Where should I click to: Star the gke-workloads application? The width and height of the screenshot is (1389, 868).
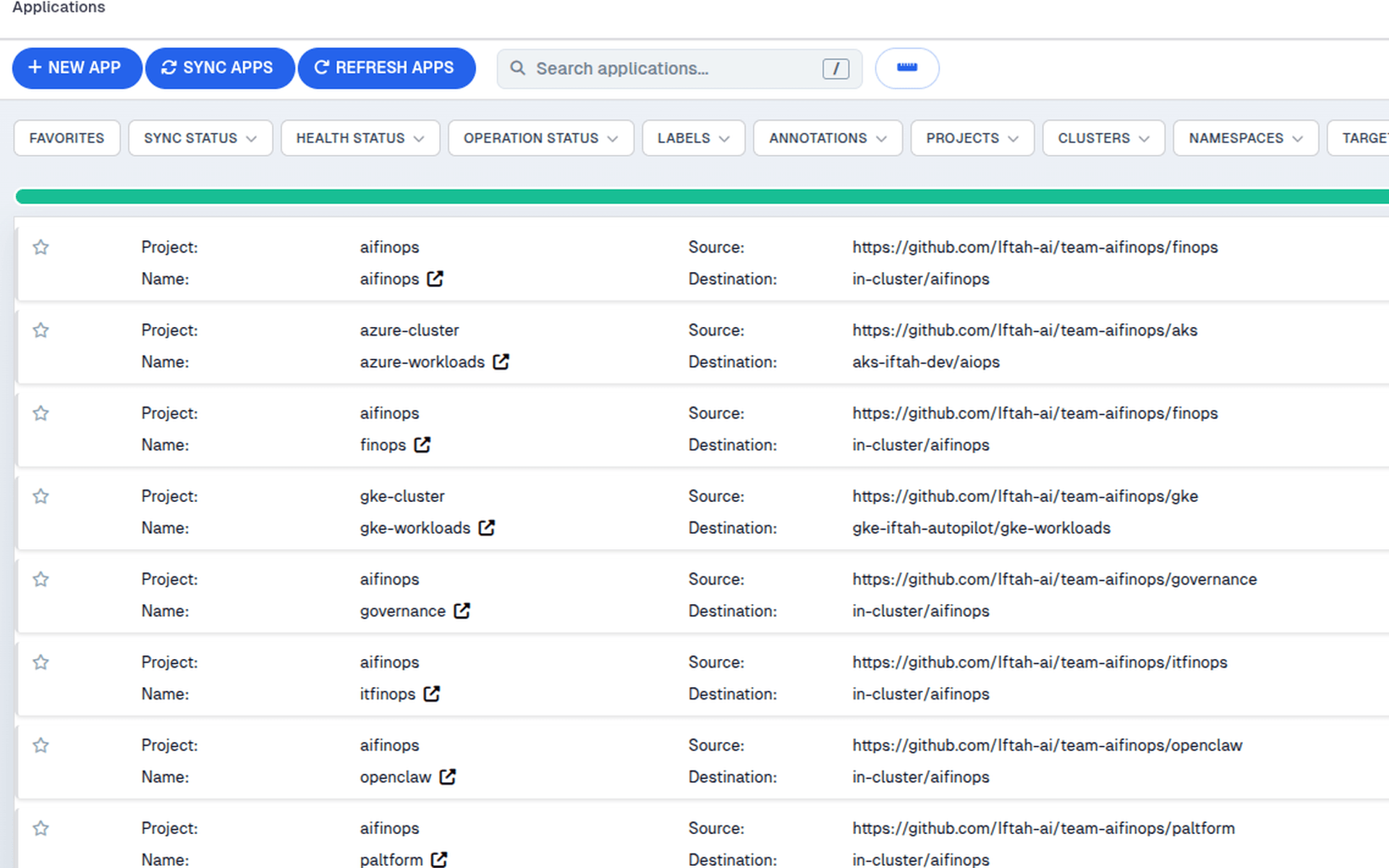[41, 497]
